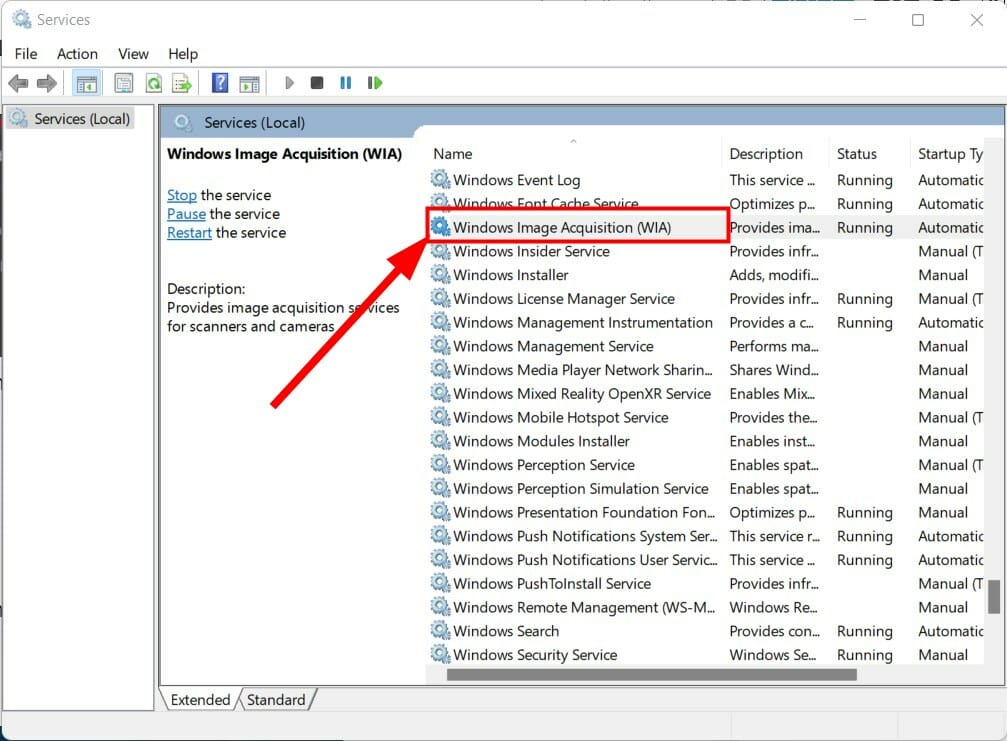Open the View menu
The height and width of the screenshot is (741, 1007).
coord(133,54)
